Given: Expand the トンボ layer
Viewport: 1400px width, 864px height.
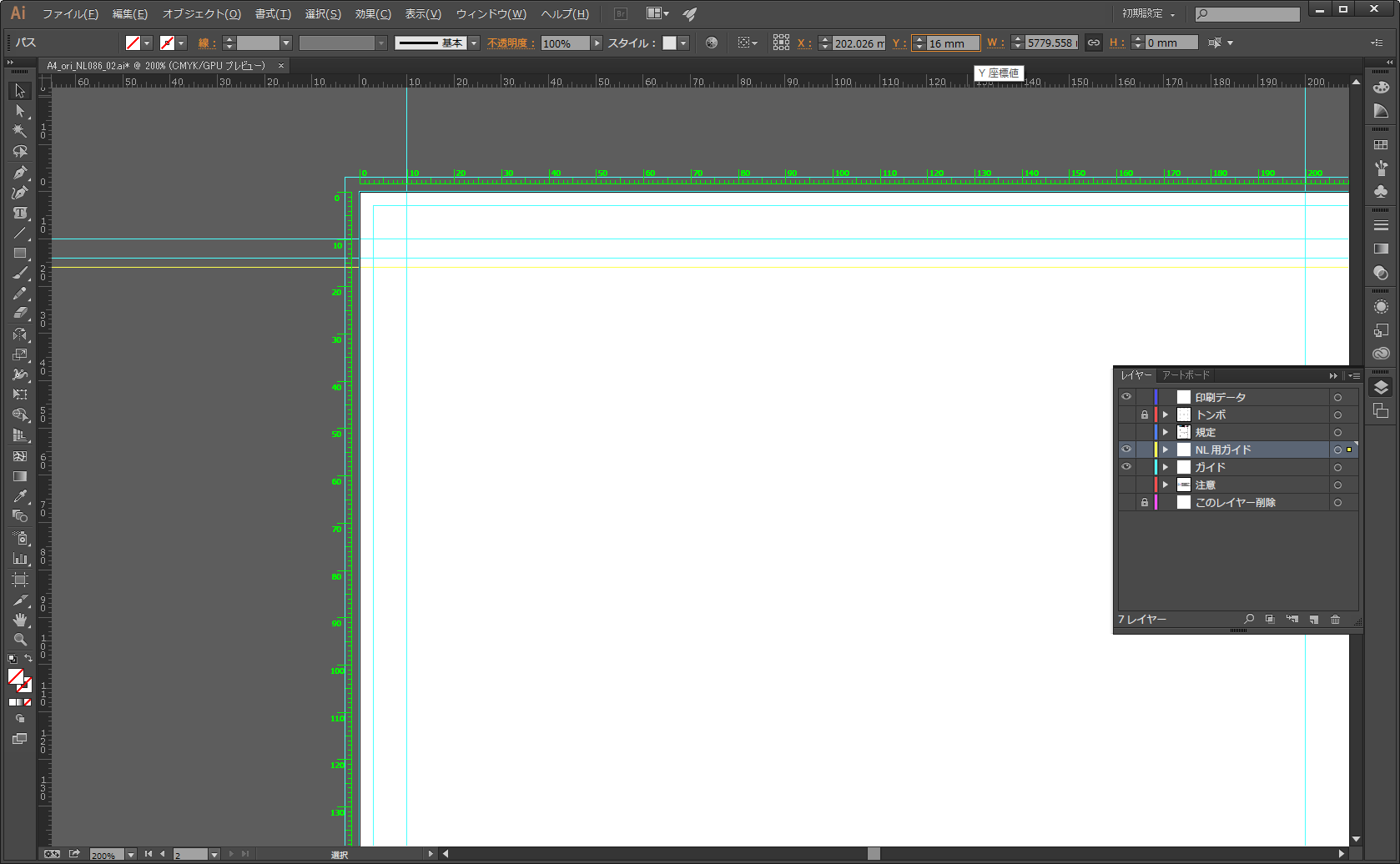Looking at the screenshot, I should [x=1166, y=414].
